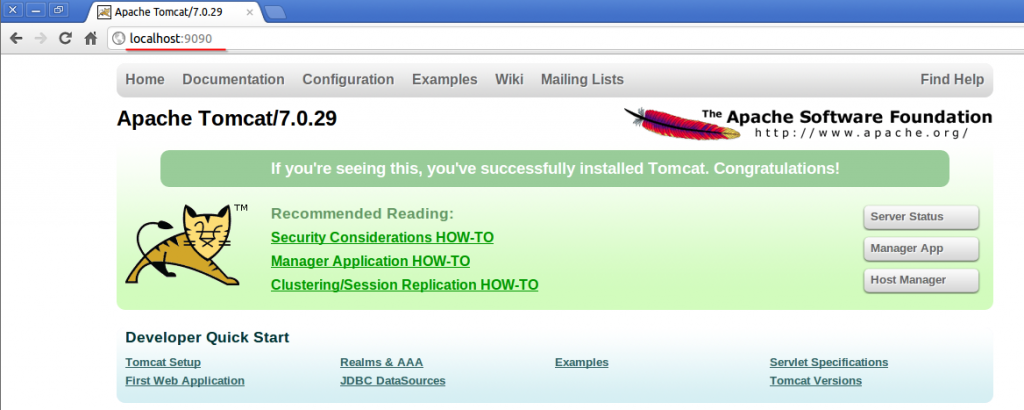The image size is (1024, 410).
Task: Open the Documentation menu item
Action: (x=233, y=80)
